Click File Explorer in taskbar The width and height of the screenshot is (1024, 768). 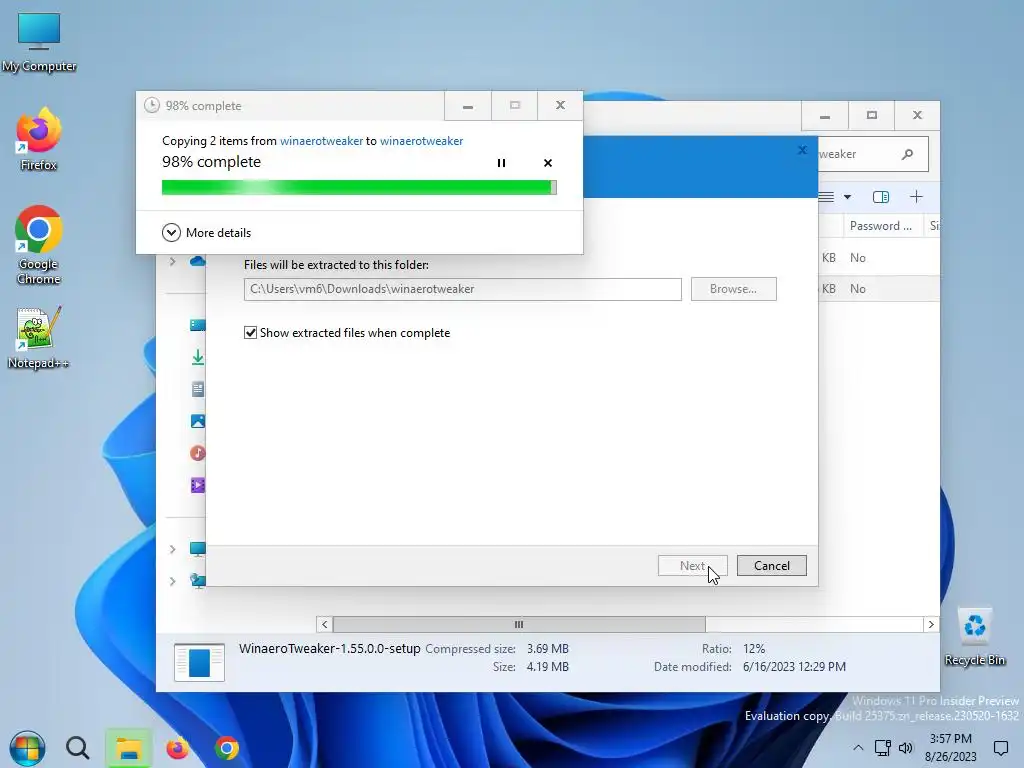click(128, 748)
